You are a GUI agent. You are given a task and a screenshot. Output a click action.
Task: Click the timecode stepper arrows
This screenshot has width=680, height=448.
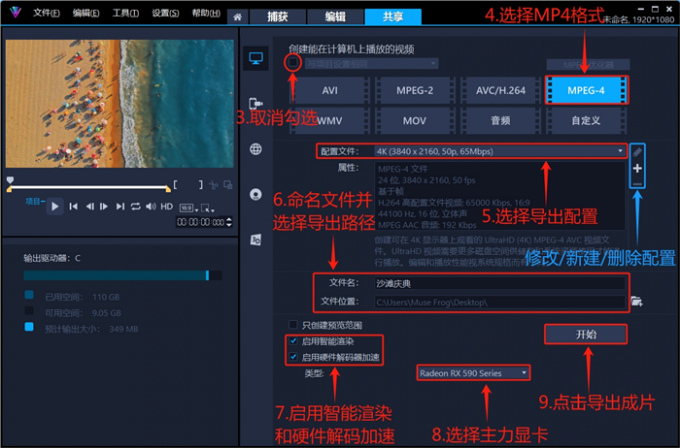pyautogui.click(x=229, y=222)
